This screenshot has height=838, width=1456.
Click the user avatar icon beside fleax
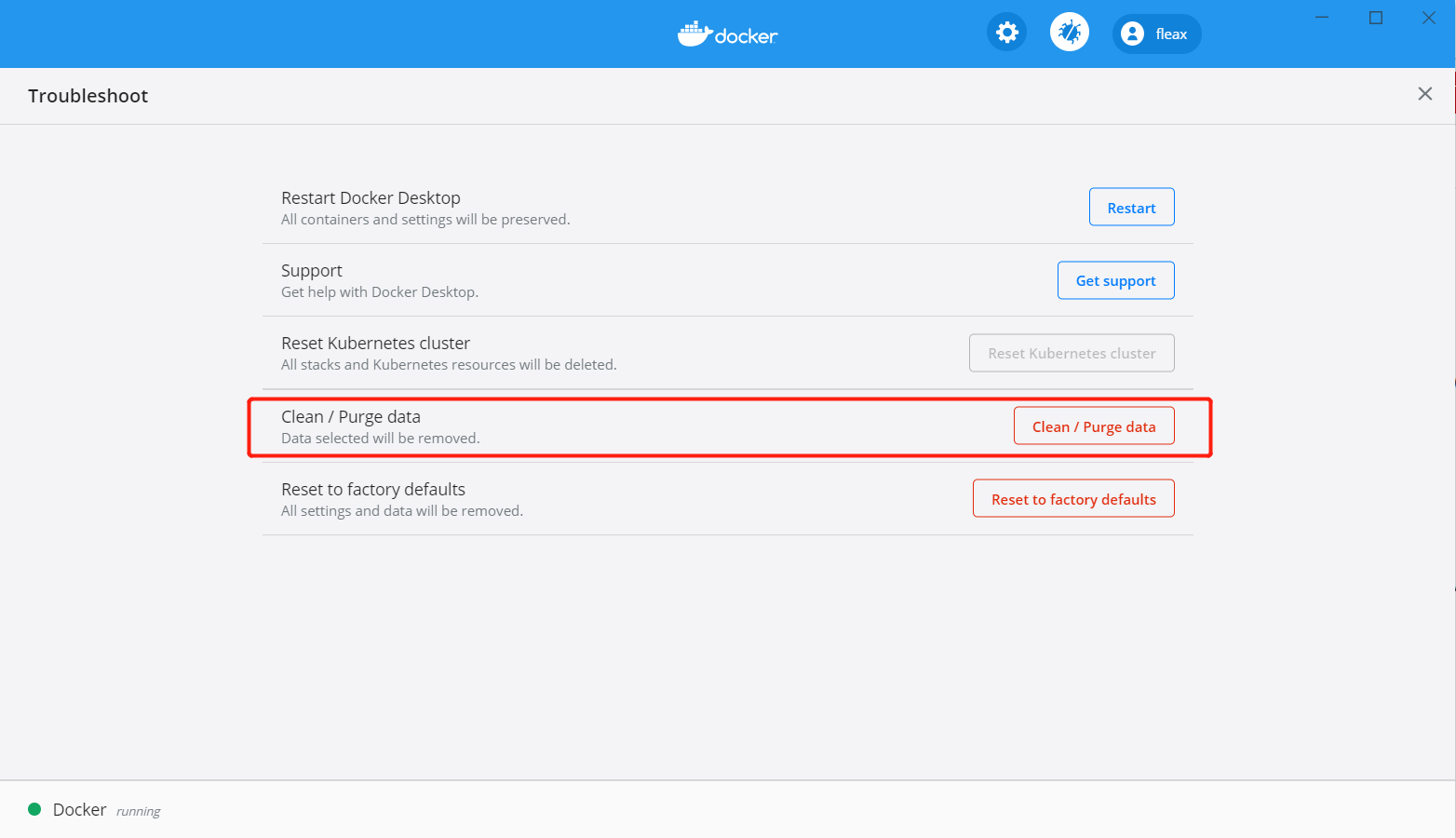1131,34
